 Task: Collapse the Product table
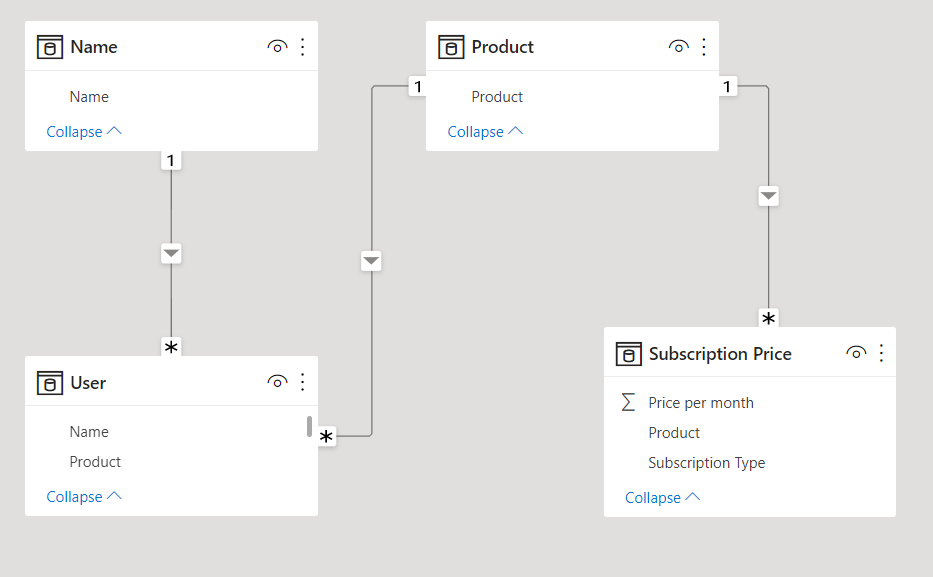(485, 131)
